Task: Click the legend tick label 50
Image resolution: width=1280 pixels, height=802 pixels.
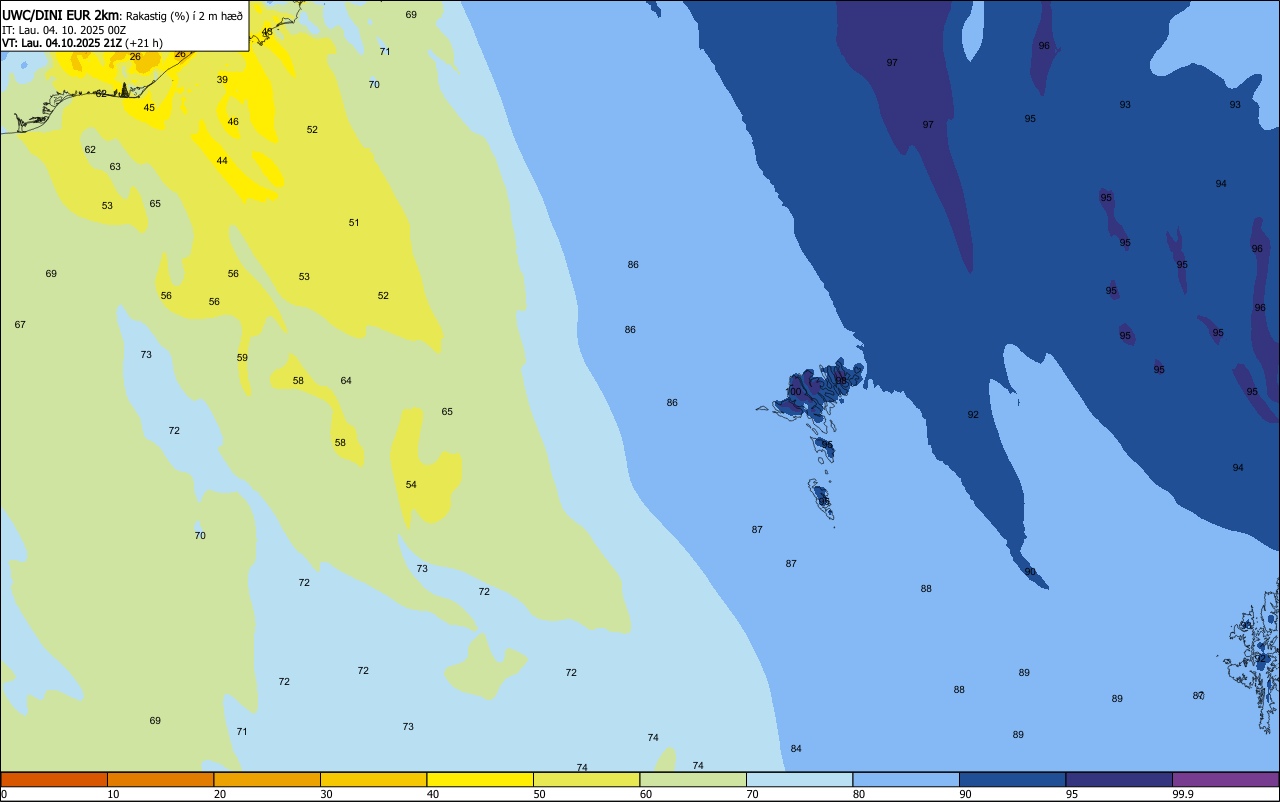Action: pos(540,794)
